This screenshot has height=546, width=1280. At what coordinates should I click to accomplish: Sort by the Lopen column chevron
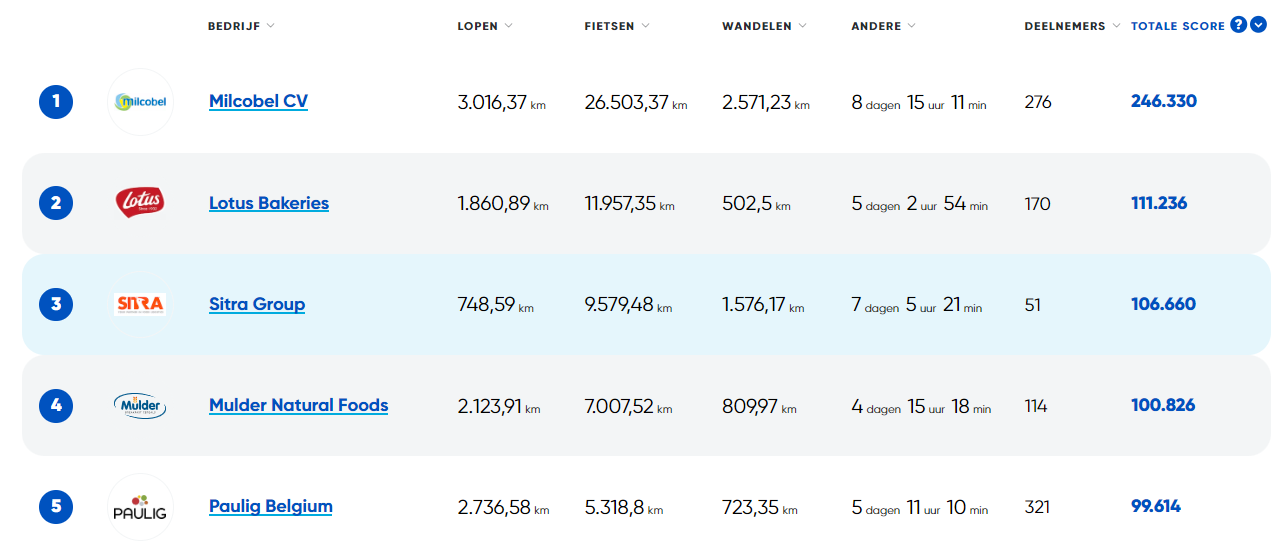(508, 26)
